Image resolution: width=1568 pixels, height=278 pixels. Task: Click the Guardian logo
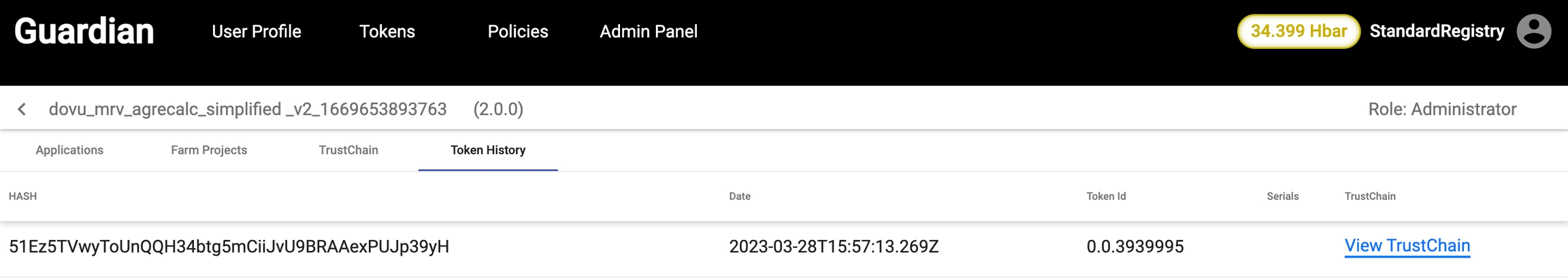coord(84,31)
